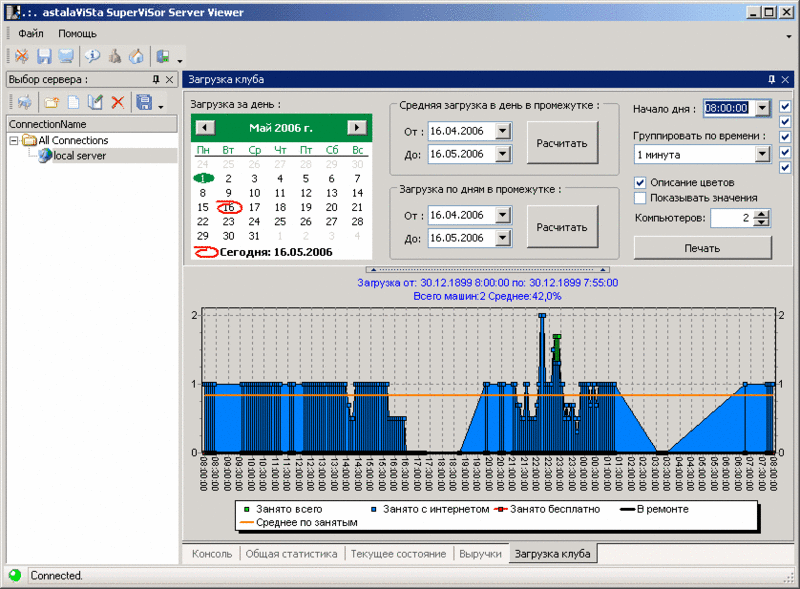800x589 pixels.
Task: Collapse the All Connections tree node
Action: pyautogui.click(x=14, y=140)
